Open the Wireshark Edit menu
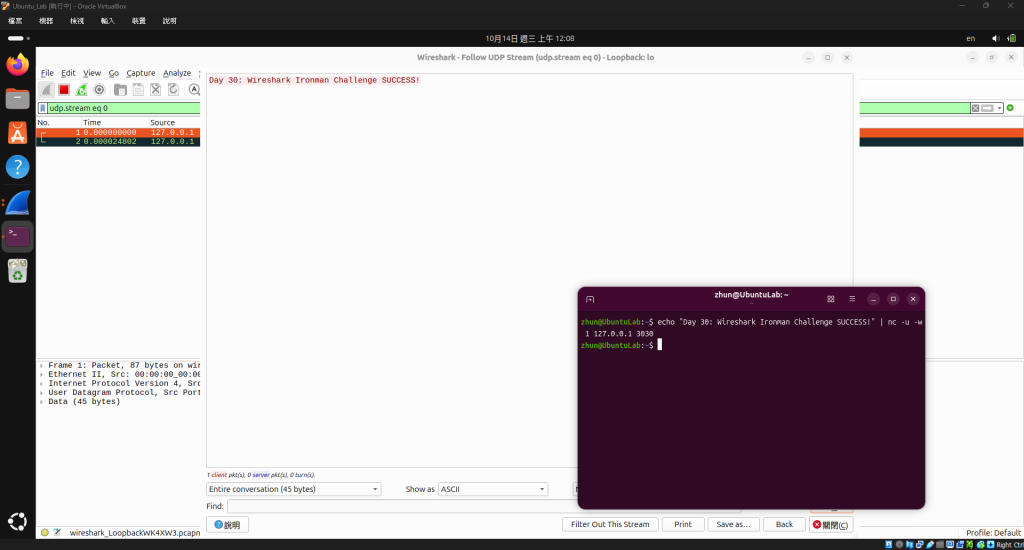 coord(68,73)
